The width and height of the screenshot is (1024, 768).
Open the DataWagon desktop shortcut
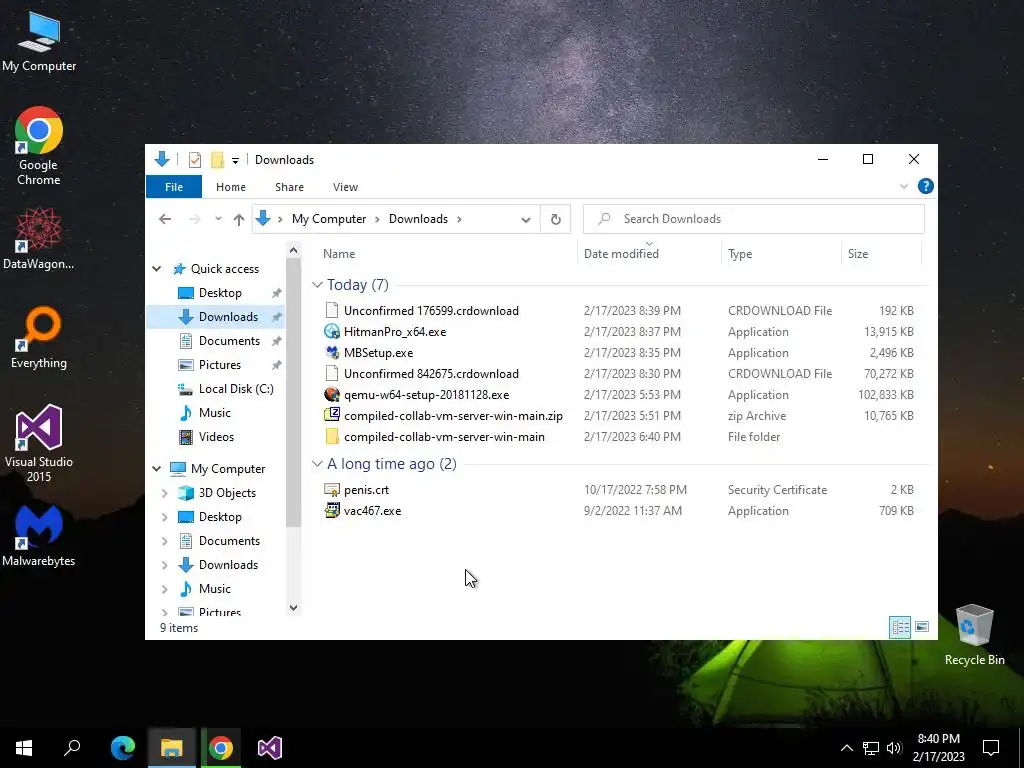(39, 238)
